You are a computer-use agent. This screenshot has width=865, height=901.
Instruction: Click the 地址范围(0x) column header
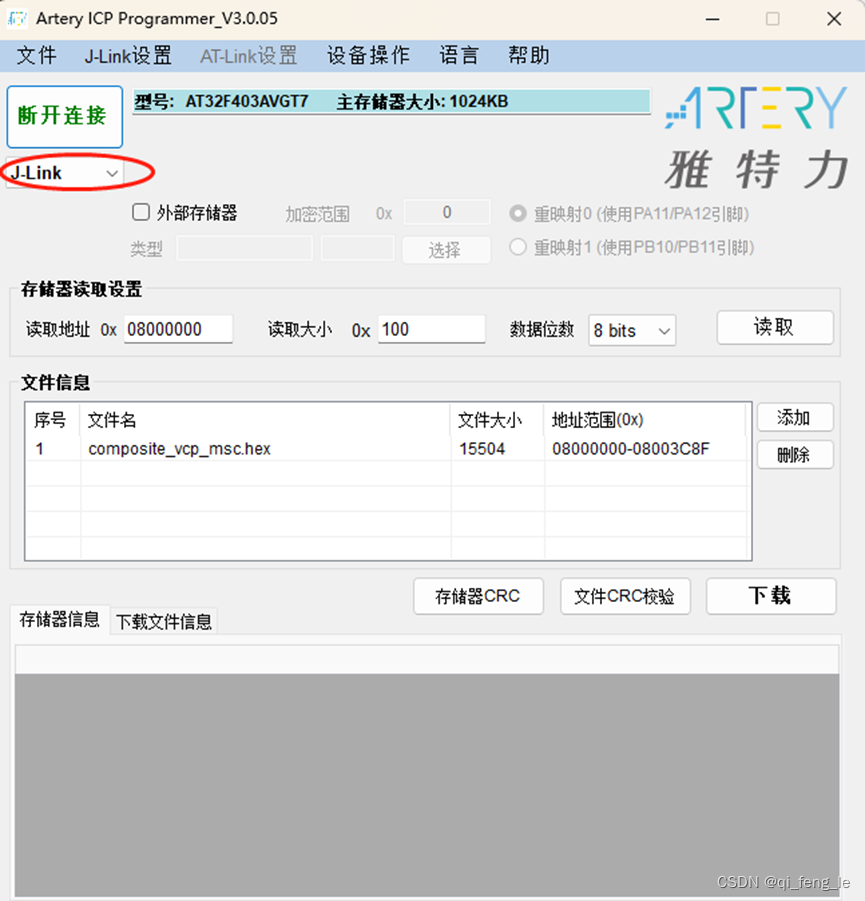pyautogui.click(x=645, y=420)
